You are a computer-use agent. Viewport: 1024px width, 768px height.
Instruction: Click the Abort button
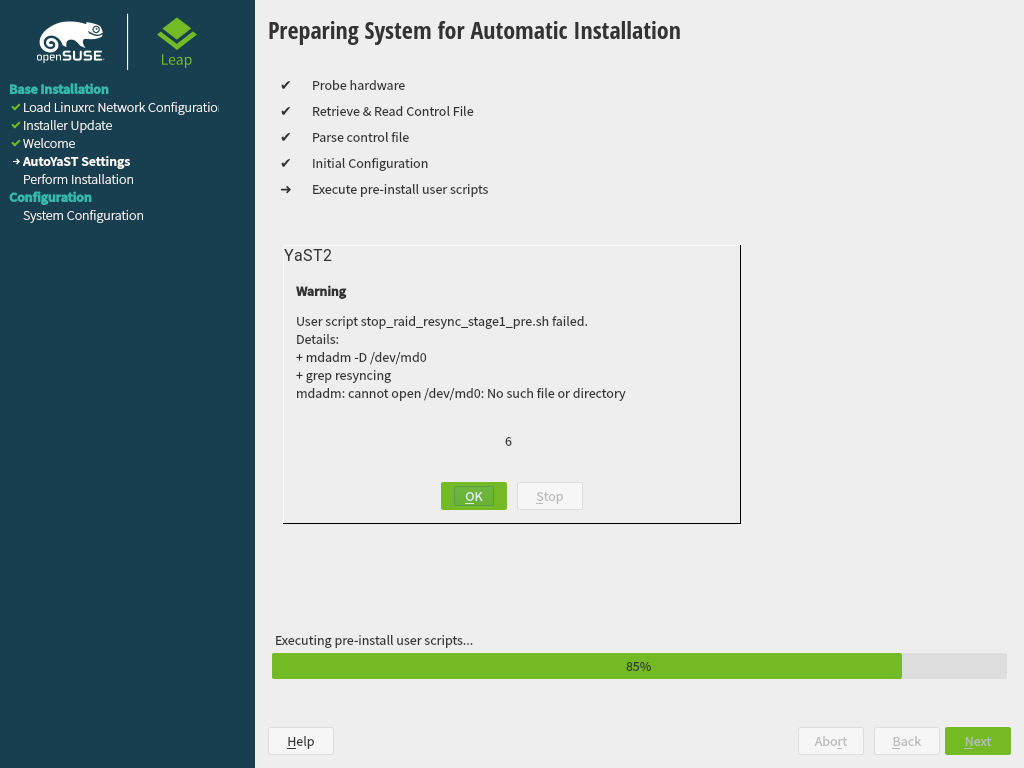click(x=831, y=741)
